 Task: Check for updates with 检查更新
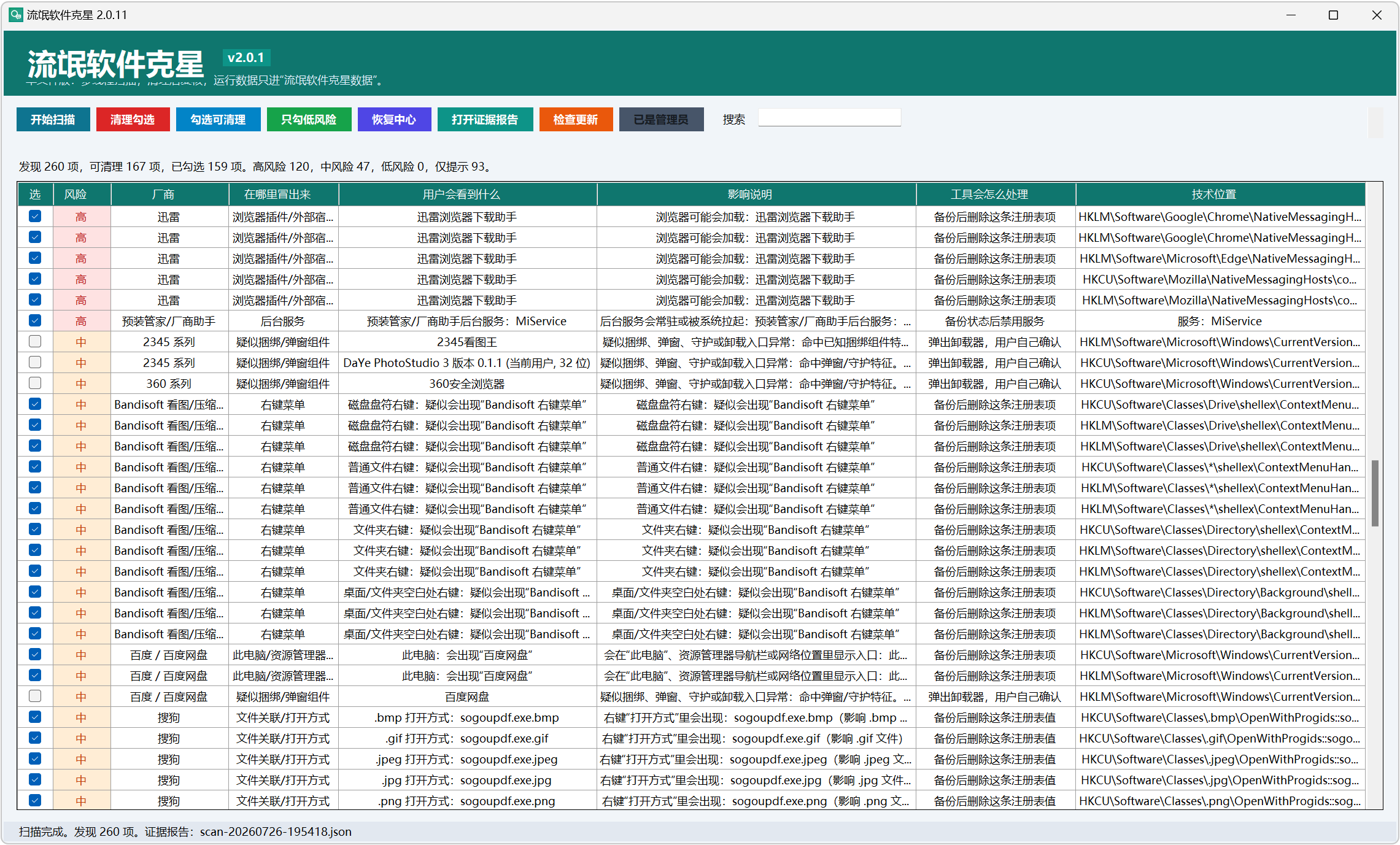point(576,120)
